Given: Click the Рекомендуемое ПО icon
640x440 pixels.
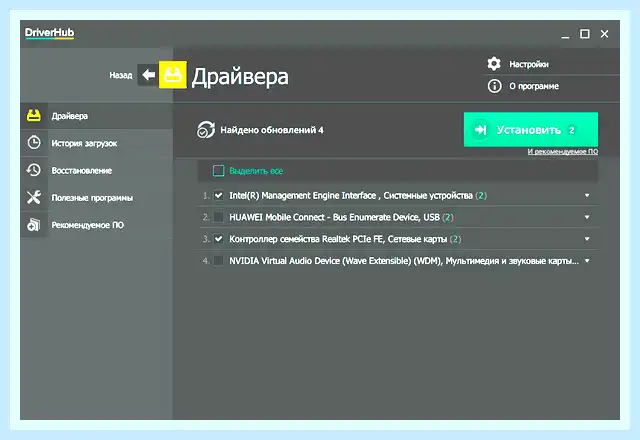Looking at the screenshot, I should tap(33, 224).
